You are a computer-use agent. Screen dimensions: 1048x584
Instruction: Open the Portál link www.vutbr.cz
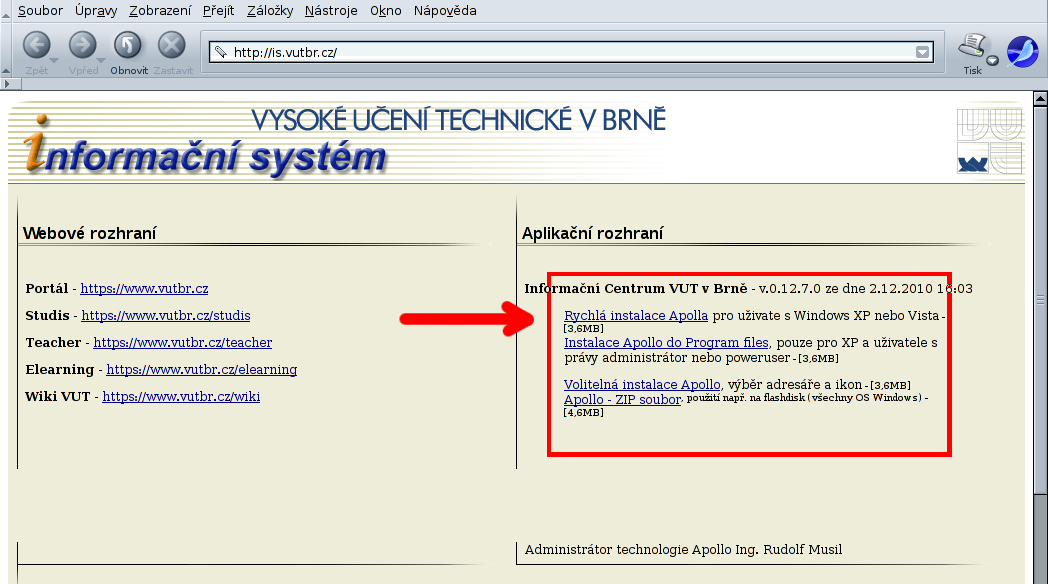click(144, 289)
